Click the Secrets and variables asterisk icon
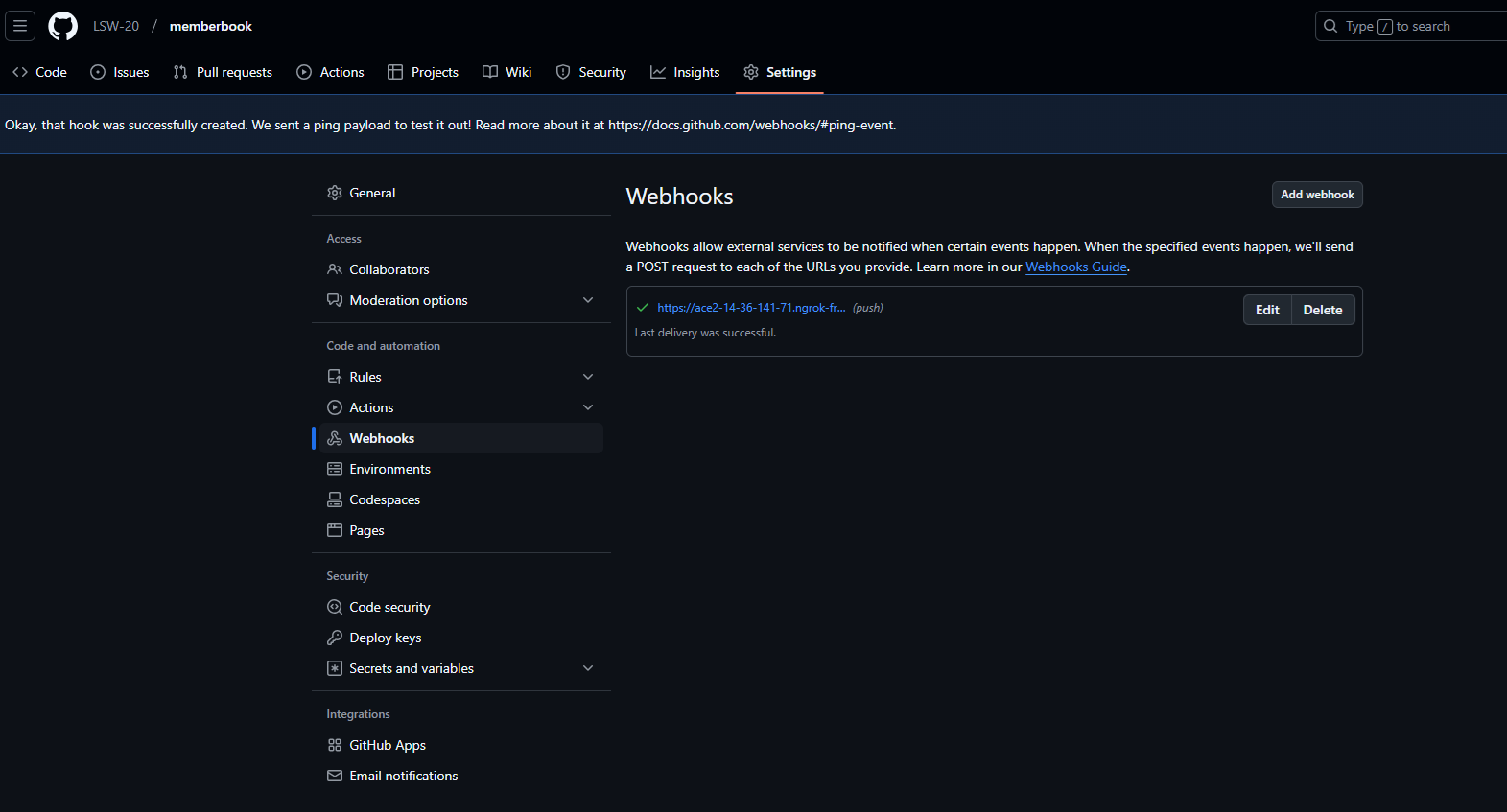 coord(335,668)
